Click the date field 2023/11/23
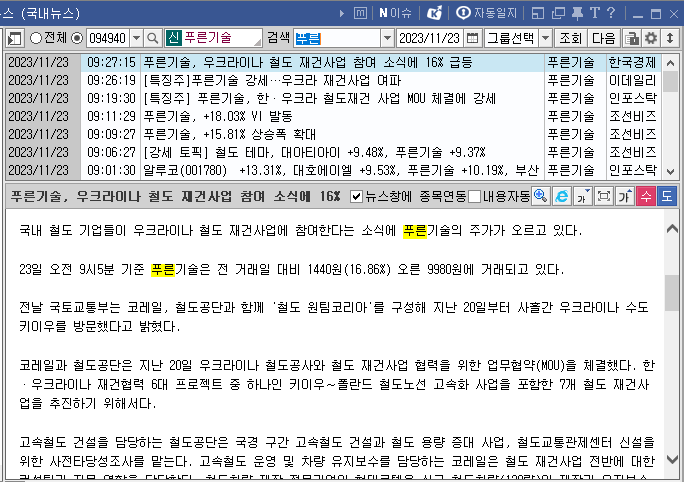Viewport: 684px width, 482px height. 430,38
